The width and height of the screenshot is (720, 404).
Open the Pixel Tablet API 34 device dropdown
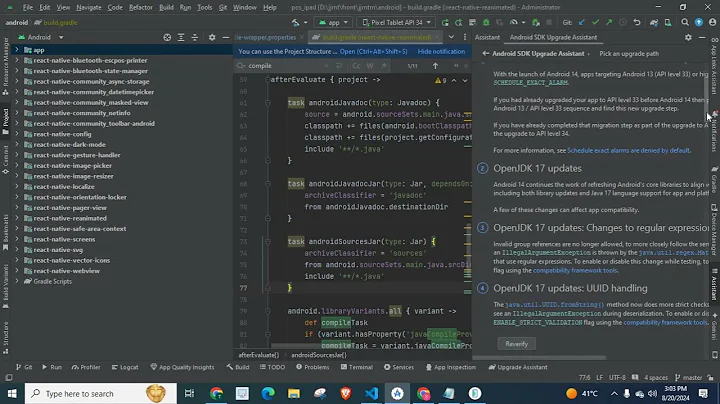click(x=396, y=22)
